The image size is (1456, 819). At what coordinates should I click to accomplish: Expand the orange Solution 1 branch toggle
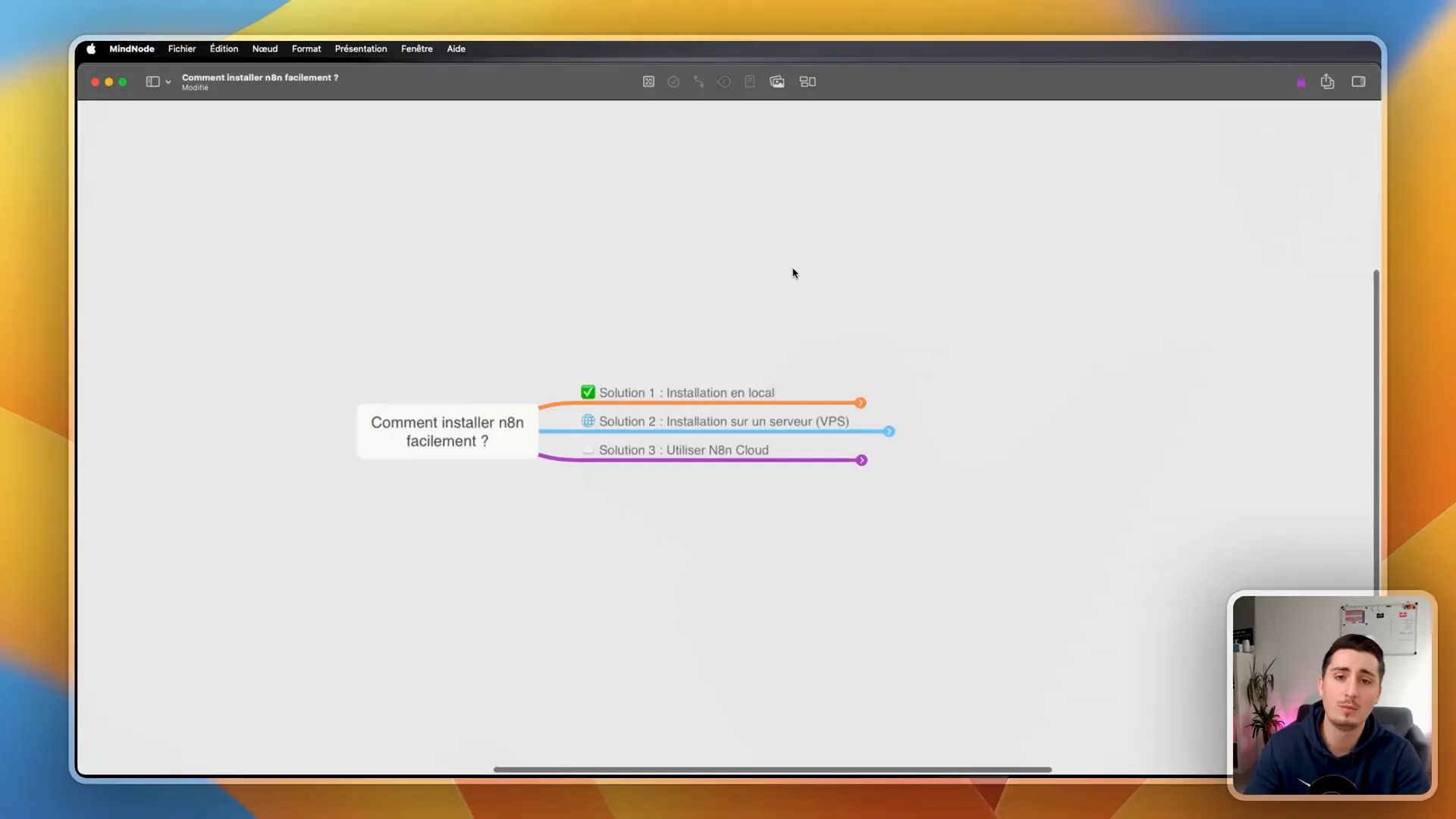point(860,403)
